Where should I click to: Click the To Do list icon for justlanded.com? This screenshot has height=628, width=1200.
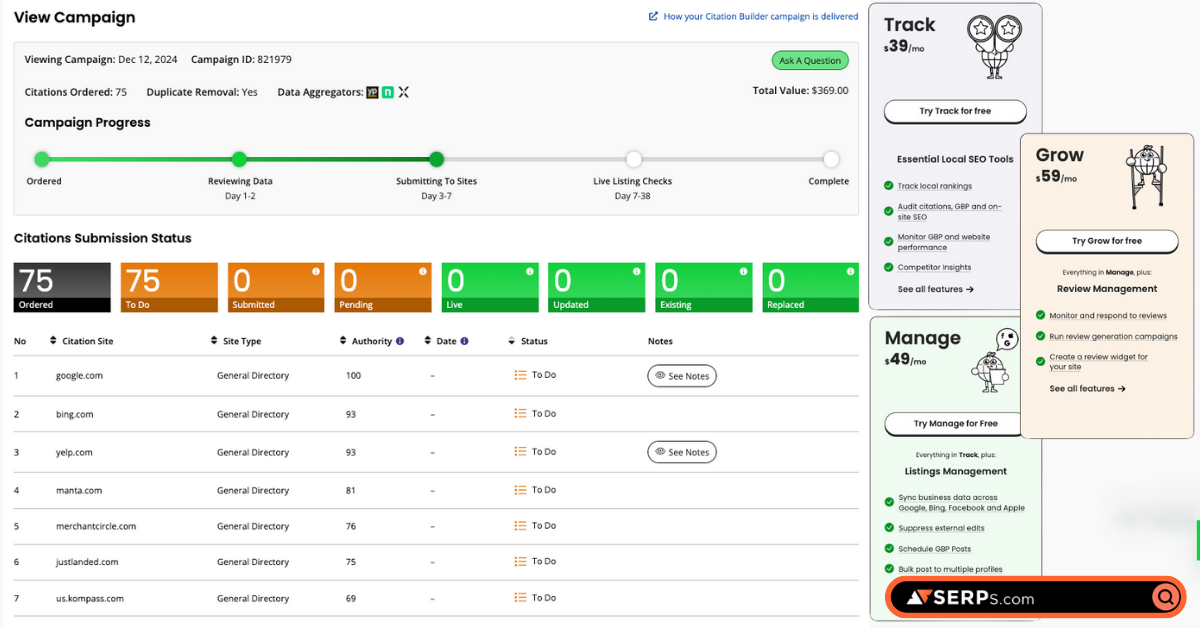coord(520,561)
